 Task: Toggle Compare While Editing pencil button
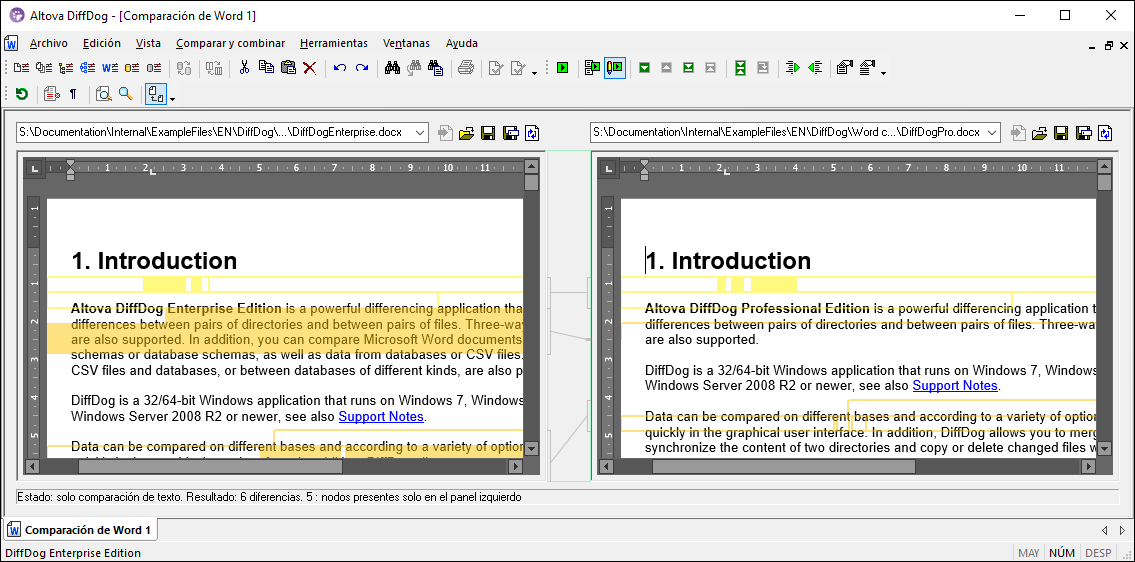[x=615, y=68]
